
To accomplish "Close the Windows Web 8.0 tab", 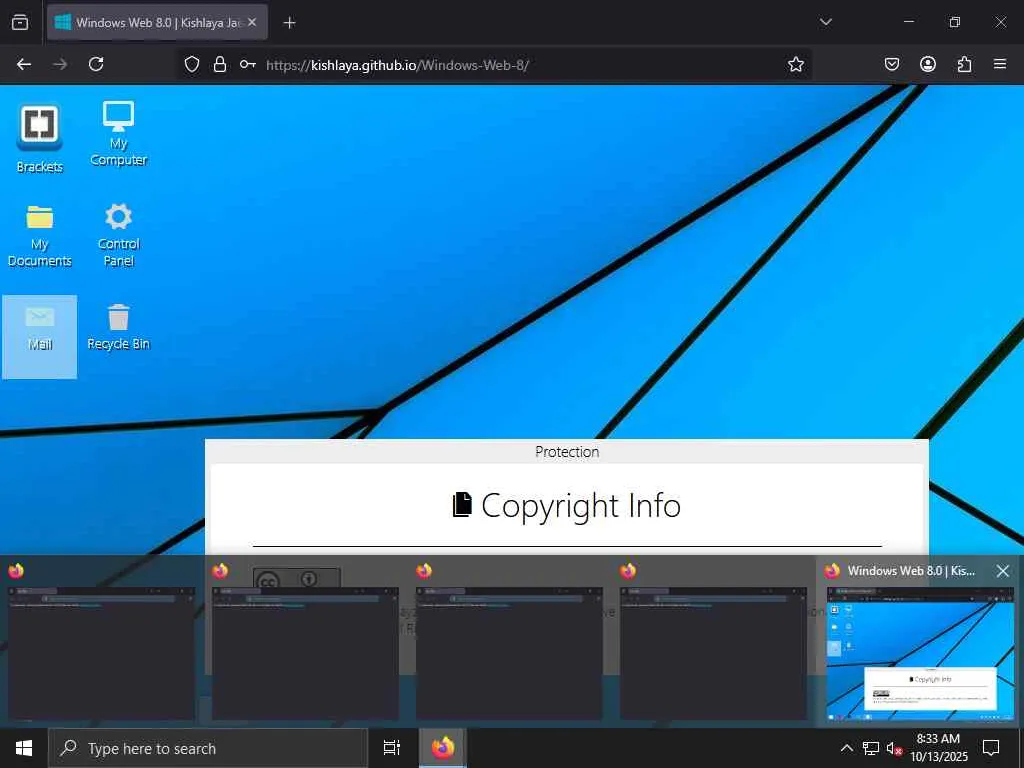I will (252, 22).
